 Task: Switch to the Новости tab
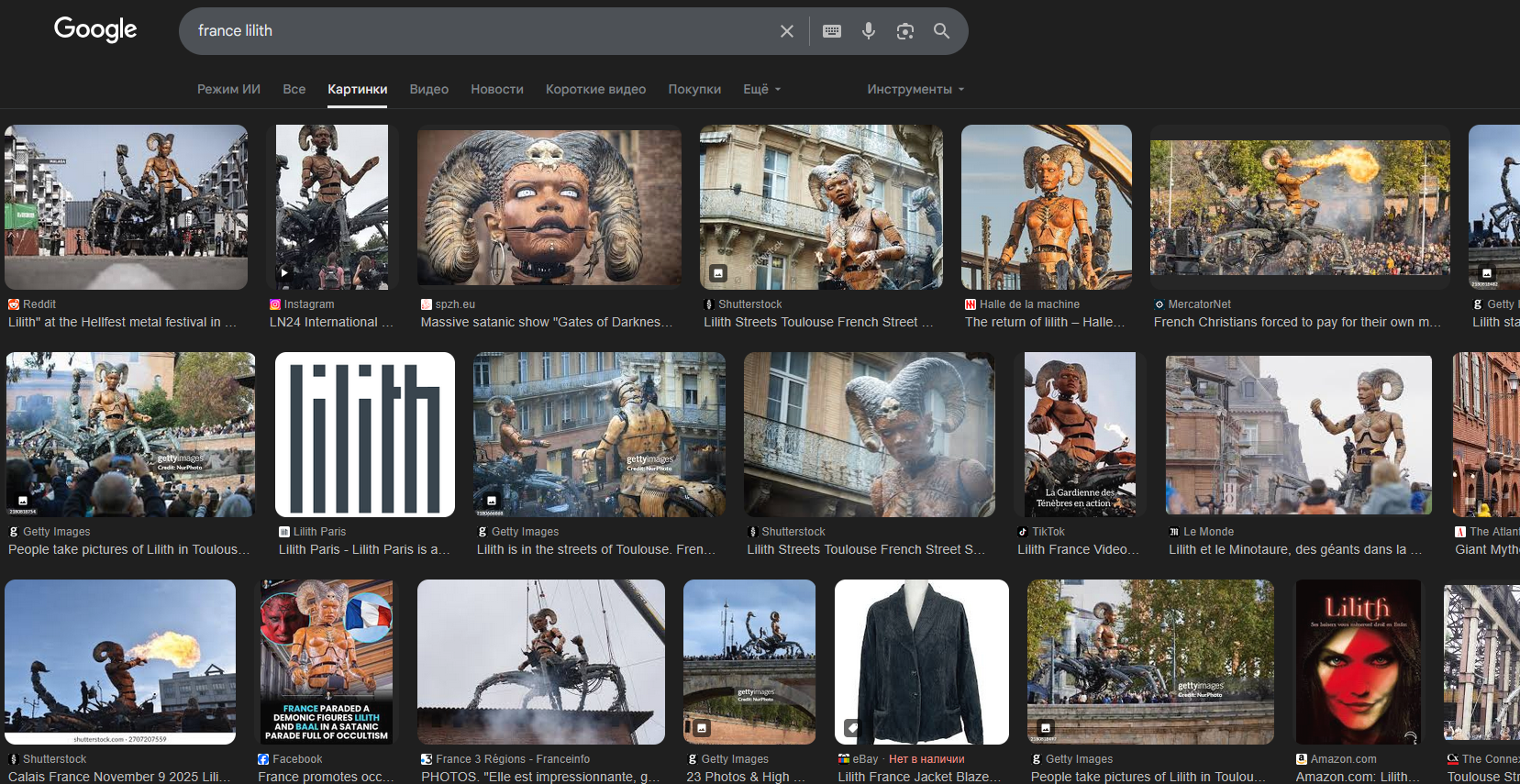coord(496,89)
